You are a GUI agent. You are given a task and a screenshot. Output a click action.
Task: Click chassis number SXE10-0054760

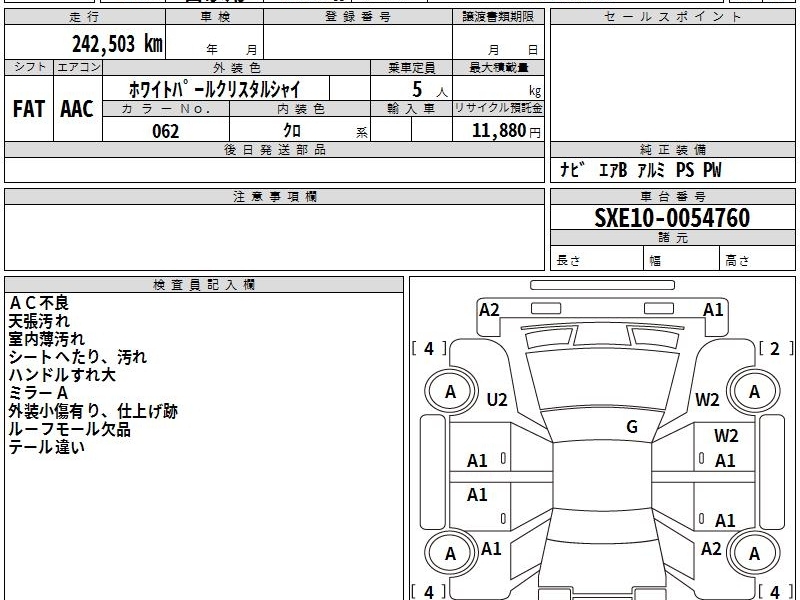tap(672, 218)
